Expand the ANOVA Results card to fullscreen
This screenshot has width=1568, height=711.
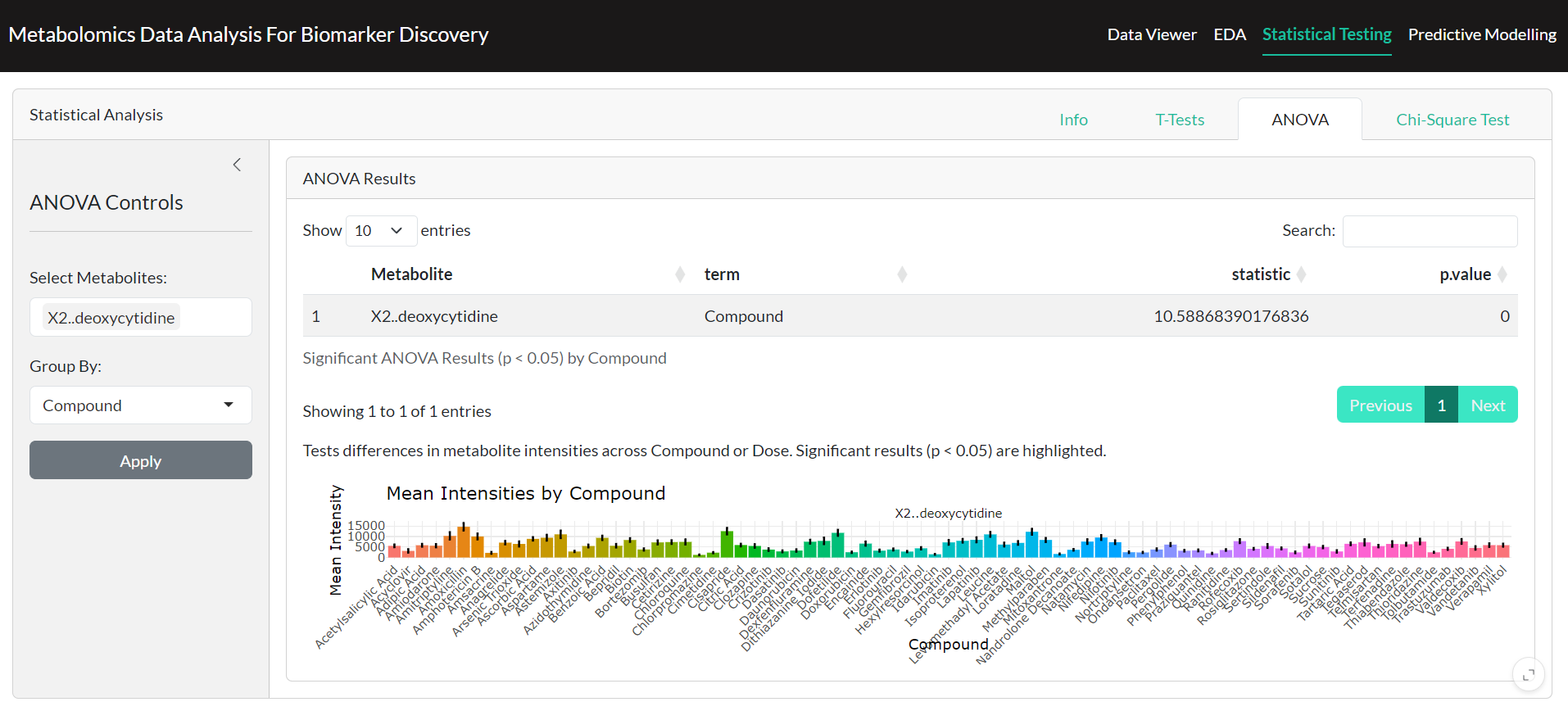(1528, 675)
